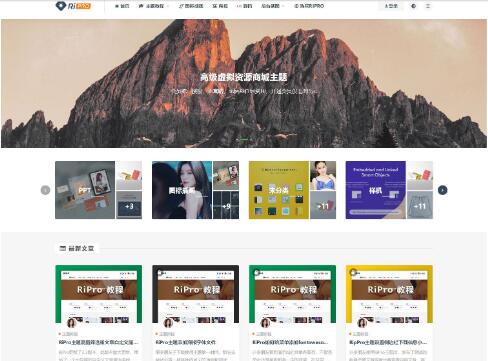This screenshot has height=361, width=488.
Task: Open the yellow 未分类 category card
Action: click(x=279, y=190)
